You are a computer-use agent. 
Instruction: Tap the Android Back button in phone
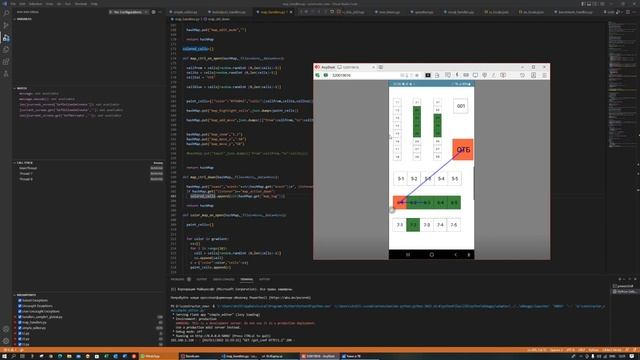456,255
